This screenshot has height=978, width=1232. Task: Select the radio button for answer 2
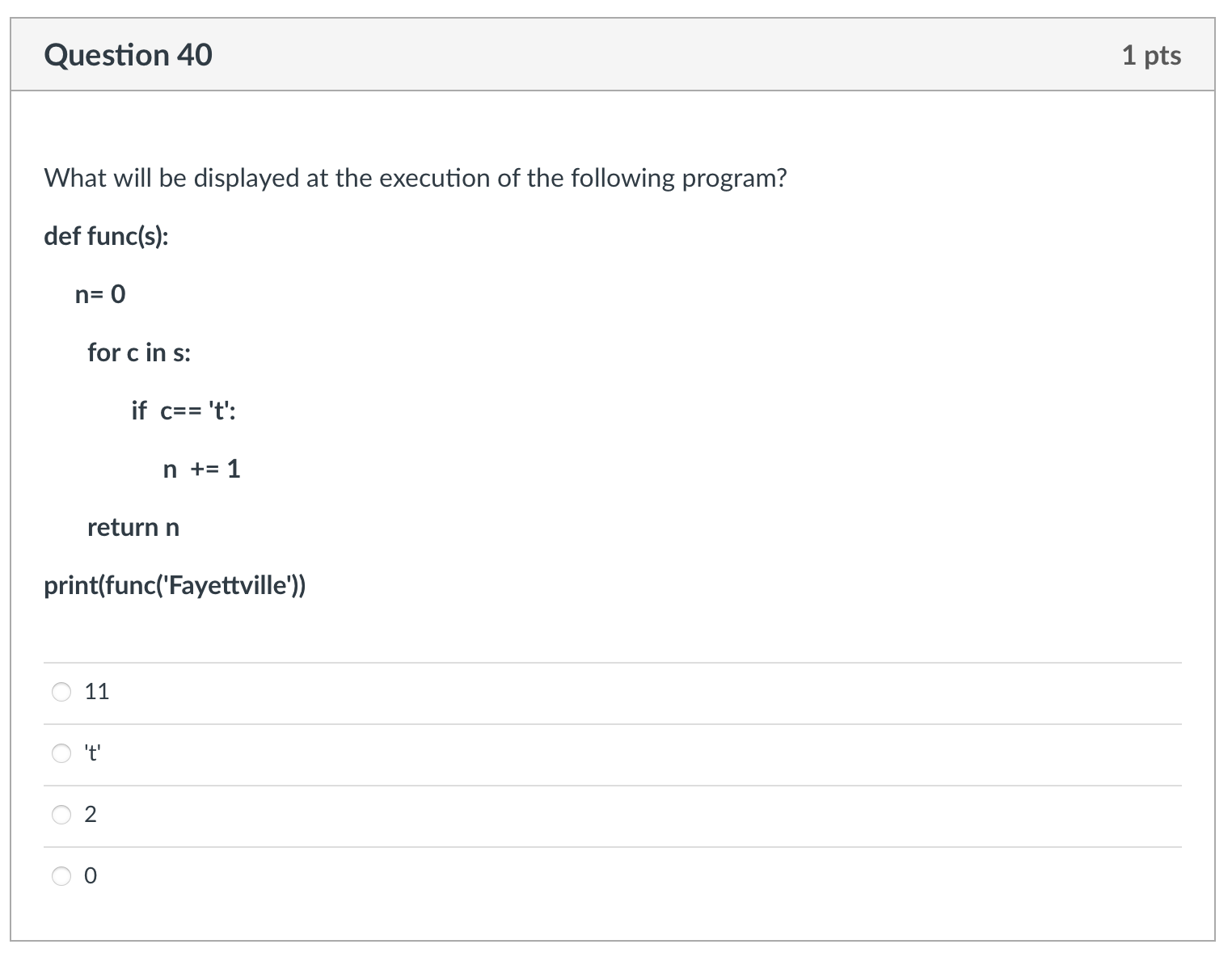coord(61,815)
